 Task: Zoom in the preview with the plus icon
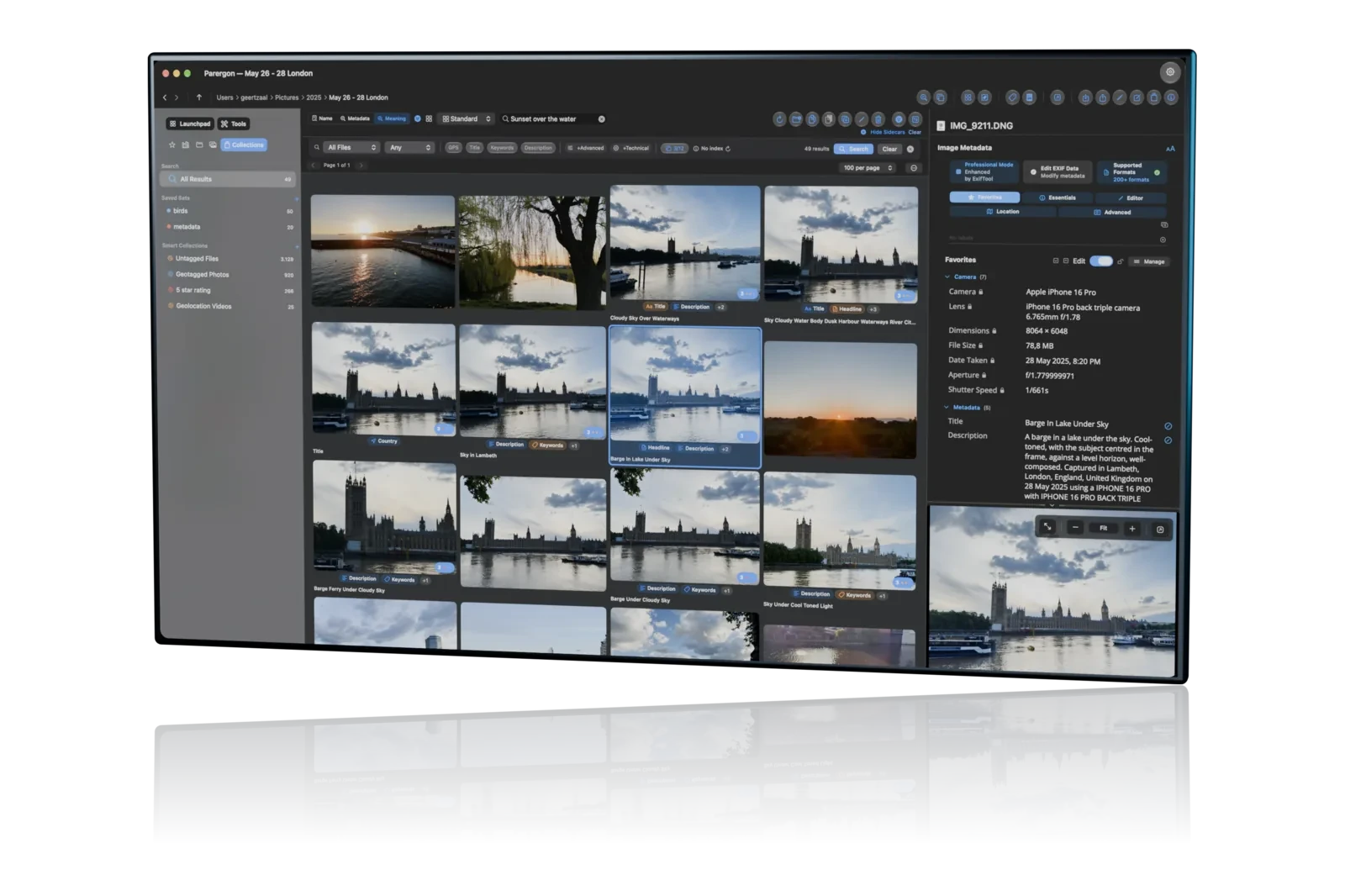(1132, 529)
